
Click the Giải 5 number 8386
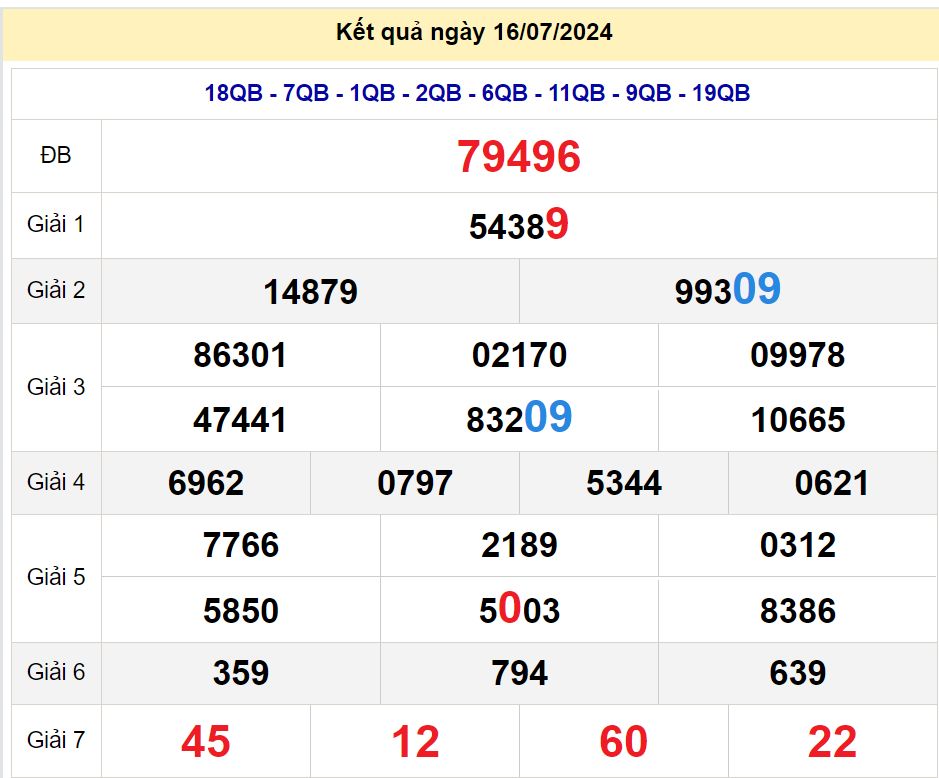point(798,610)
